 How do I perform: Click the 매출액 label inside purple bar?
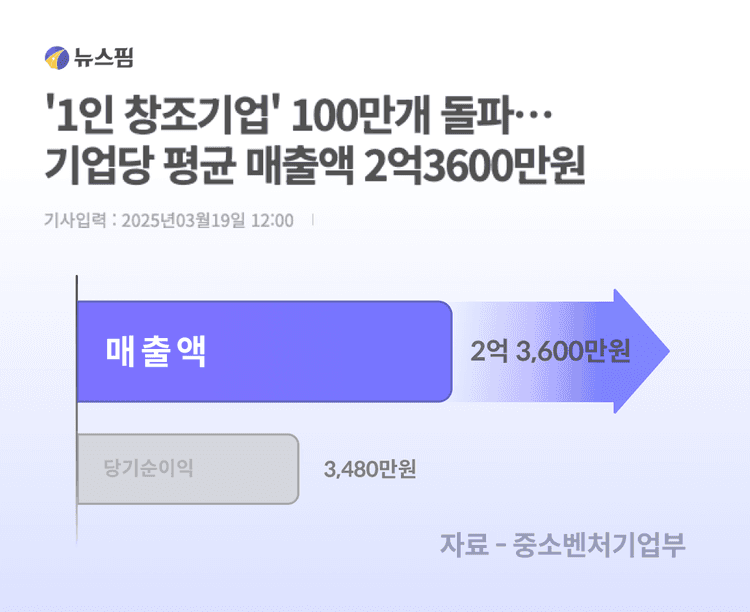click(156, 352)
